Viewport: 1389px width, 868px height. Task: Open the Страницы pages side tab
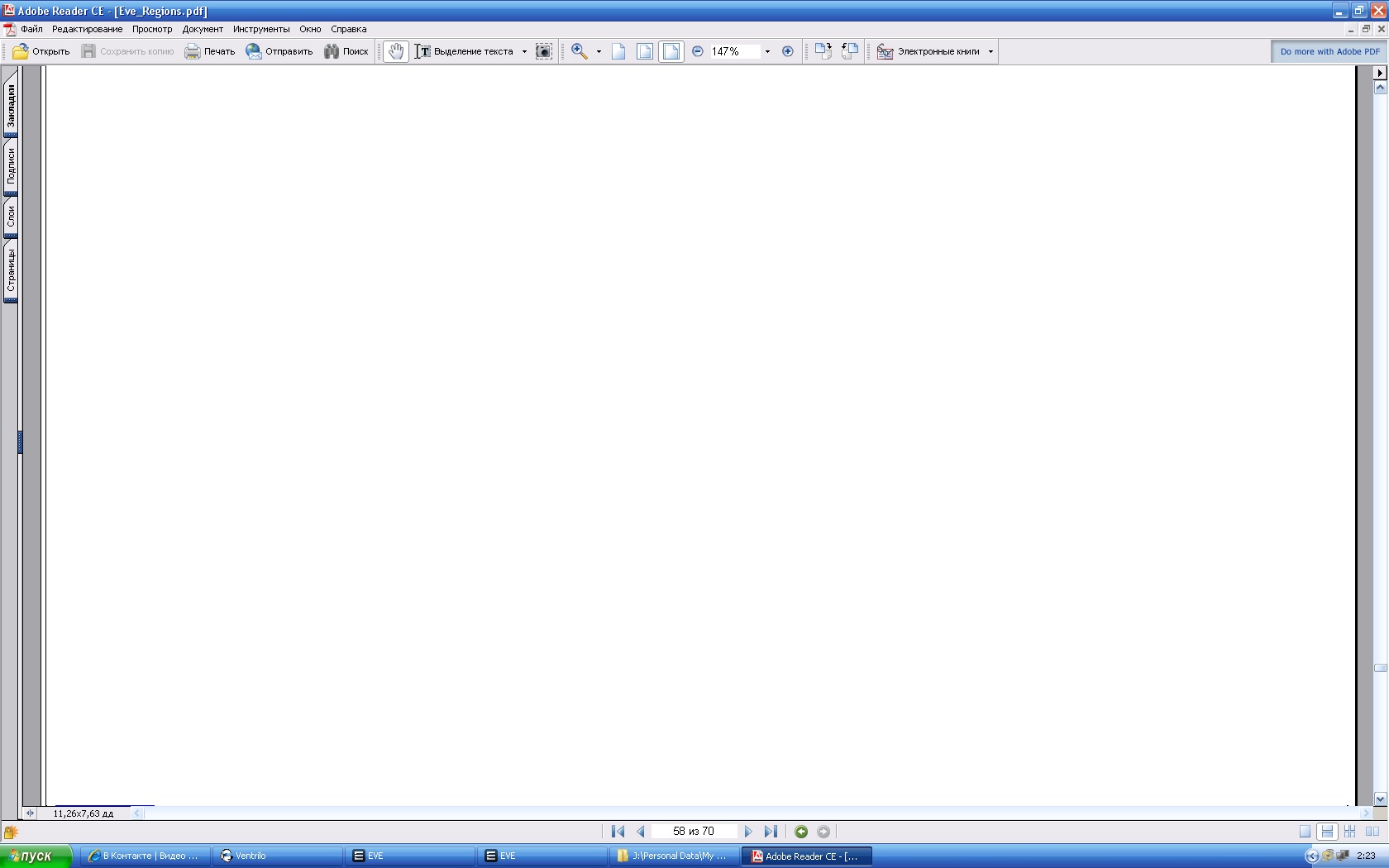[11, 270]
